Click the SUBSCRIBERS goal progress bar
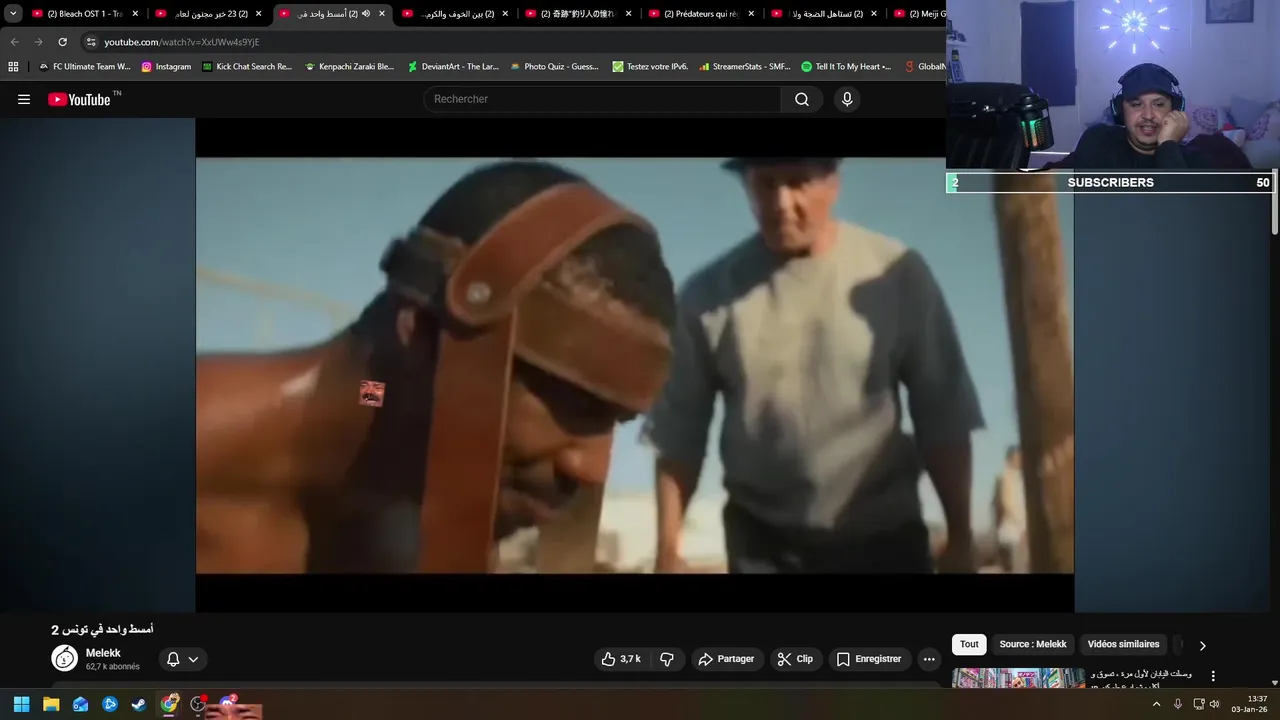1280x720 pixels. coord(1110,183)
